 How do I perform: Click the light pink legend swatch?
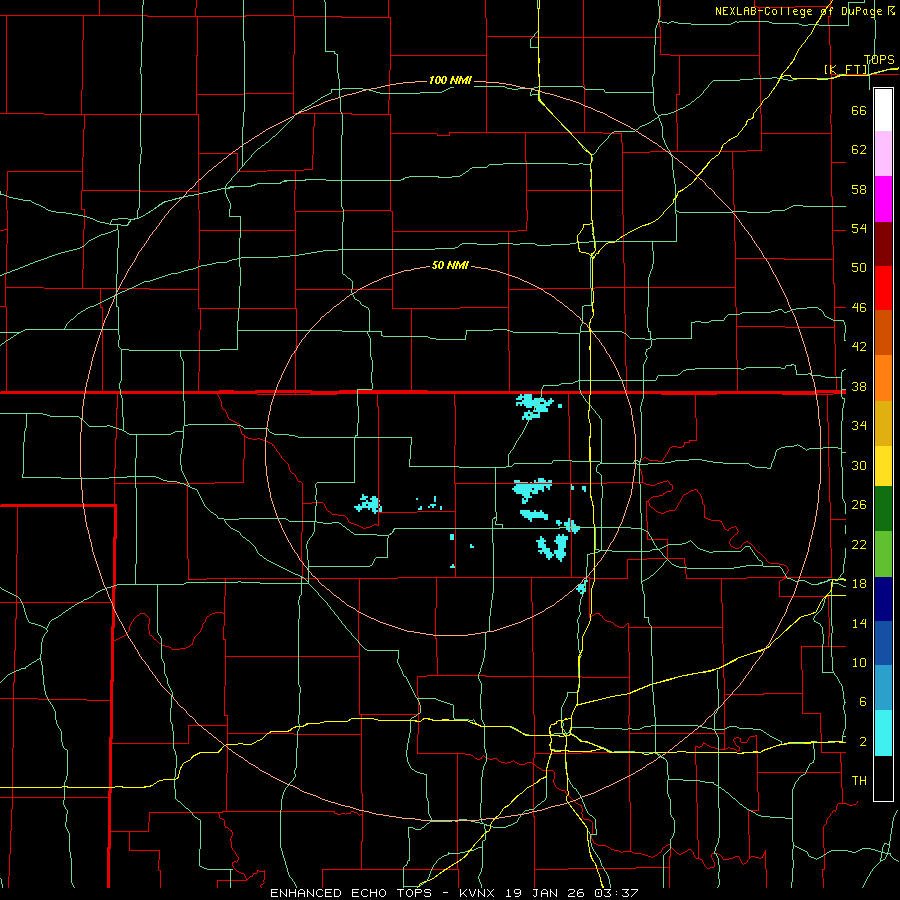click(x=883, y=154)
